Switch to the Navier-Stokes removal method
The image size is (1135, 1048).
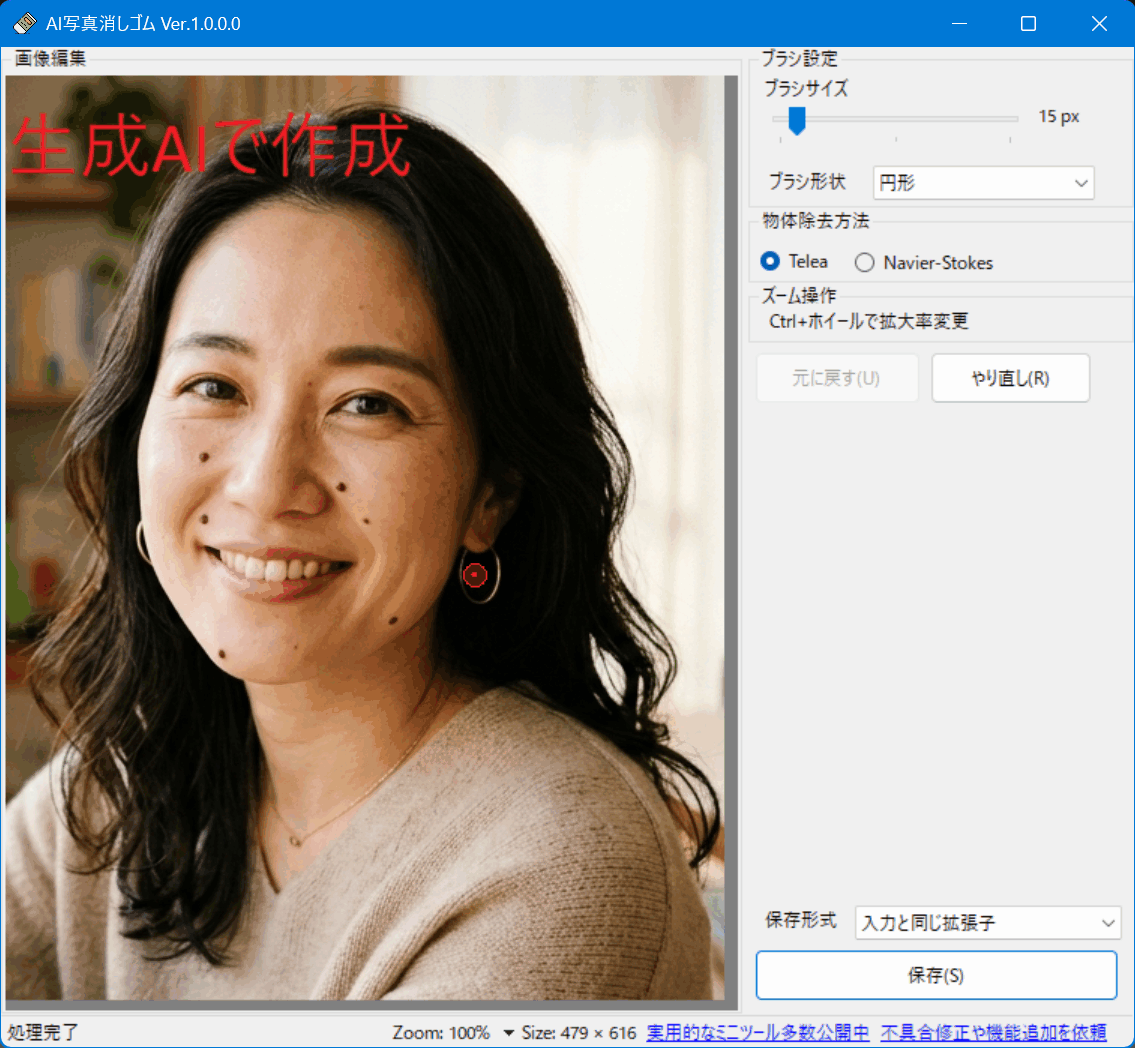(863, 263)
